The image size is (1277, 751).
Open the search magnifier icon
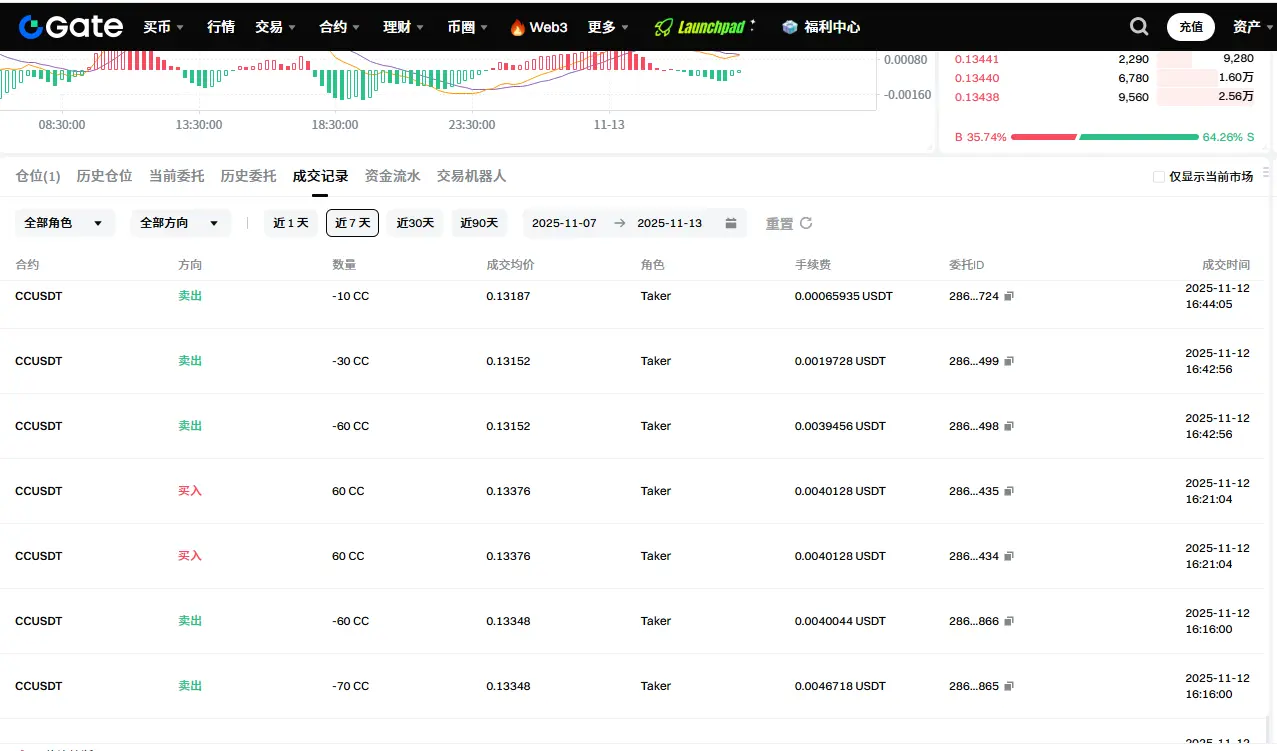[1139, 27]
